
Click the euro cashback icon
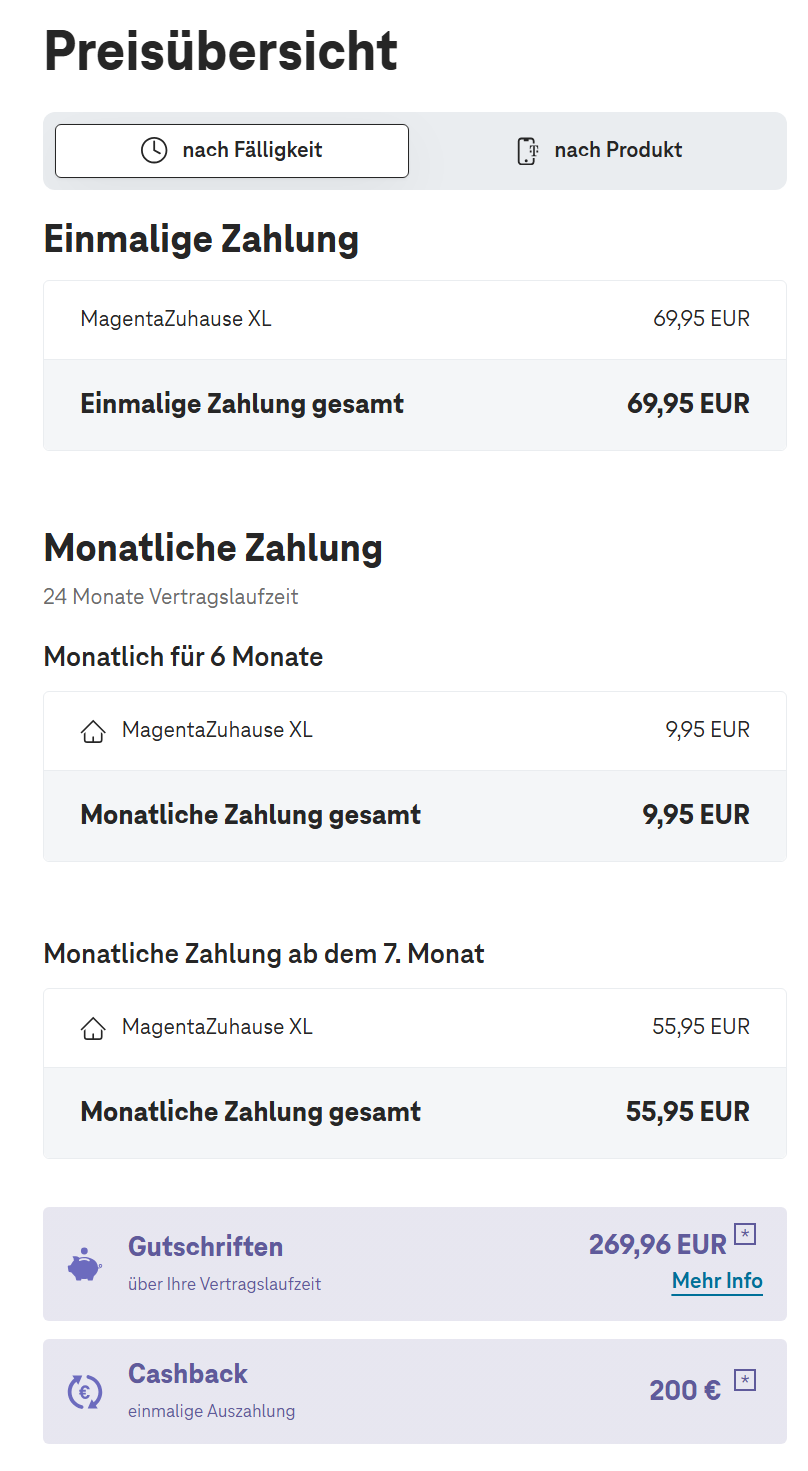pos(85,1391)
